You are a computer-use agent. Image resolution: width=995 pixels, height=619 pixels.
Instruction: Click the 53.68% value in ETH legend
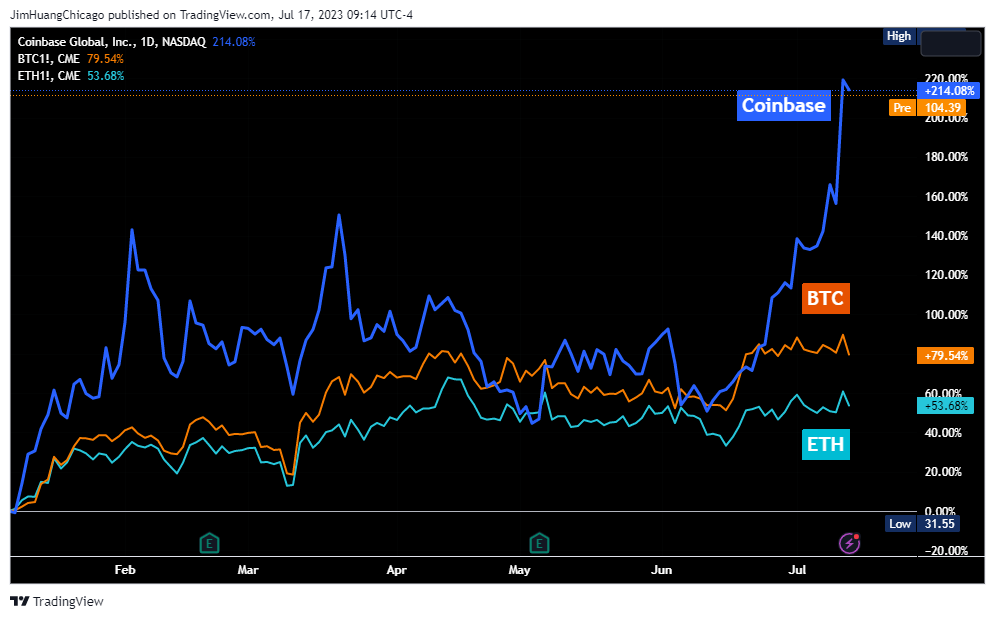tap(105, 76)
